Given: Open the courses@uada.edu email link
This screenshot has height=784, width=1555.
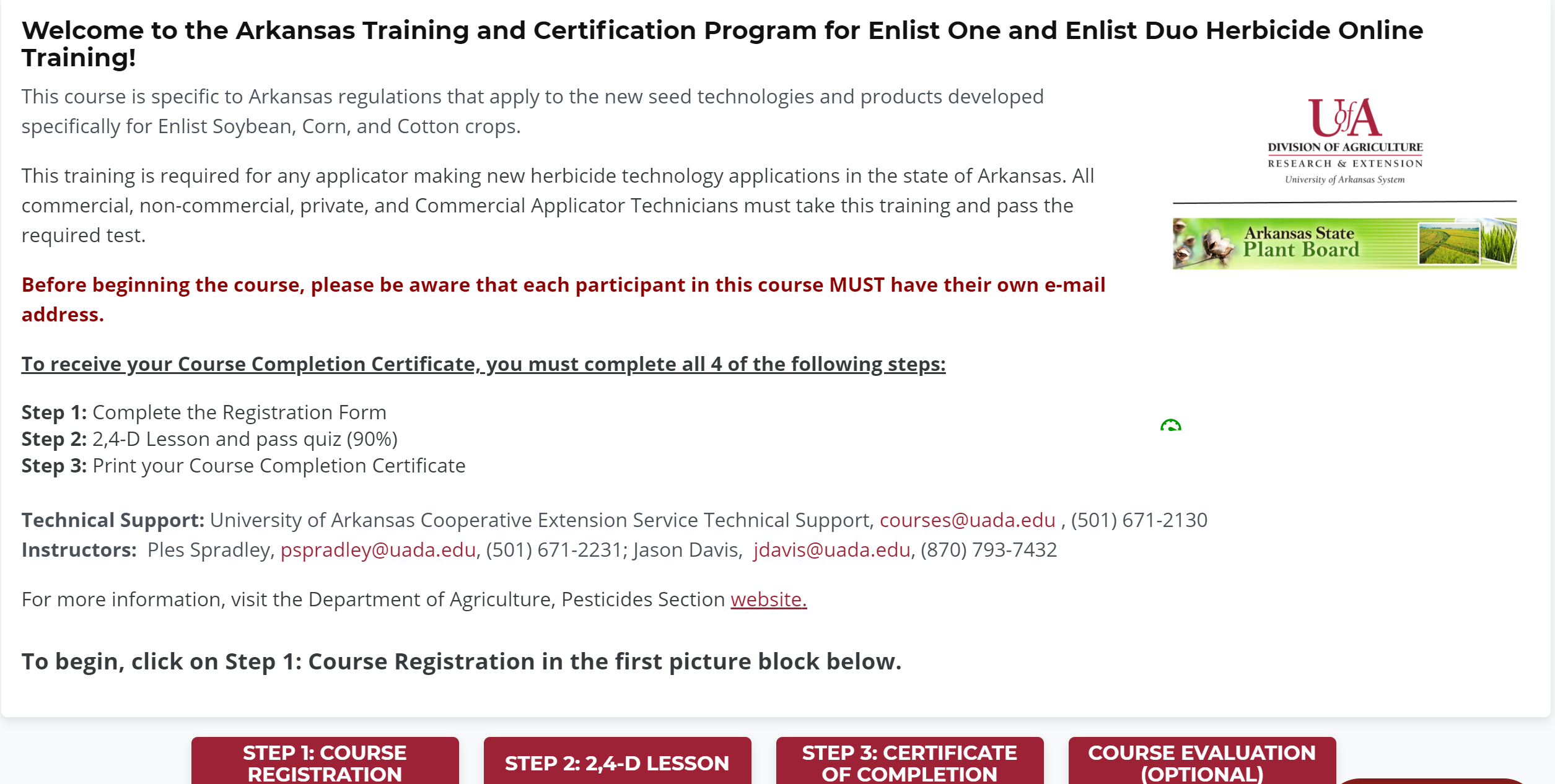Looking at the screenshot, I should point(966,520).
